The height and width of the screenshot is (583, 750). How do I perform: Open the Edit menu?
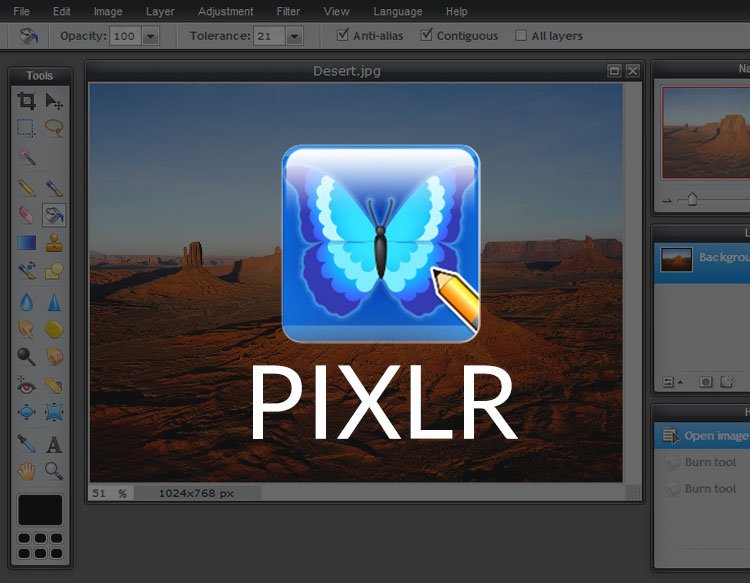pyautogui.click(x=62, y=11)
